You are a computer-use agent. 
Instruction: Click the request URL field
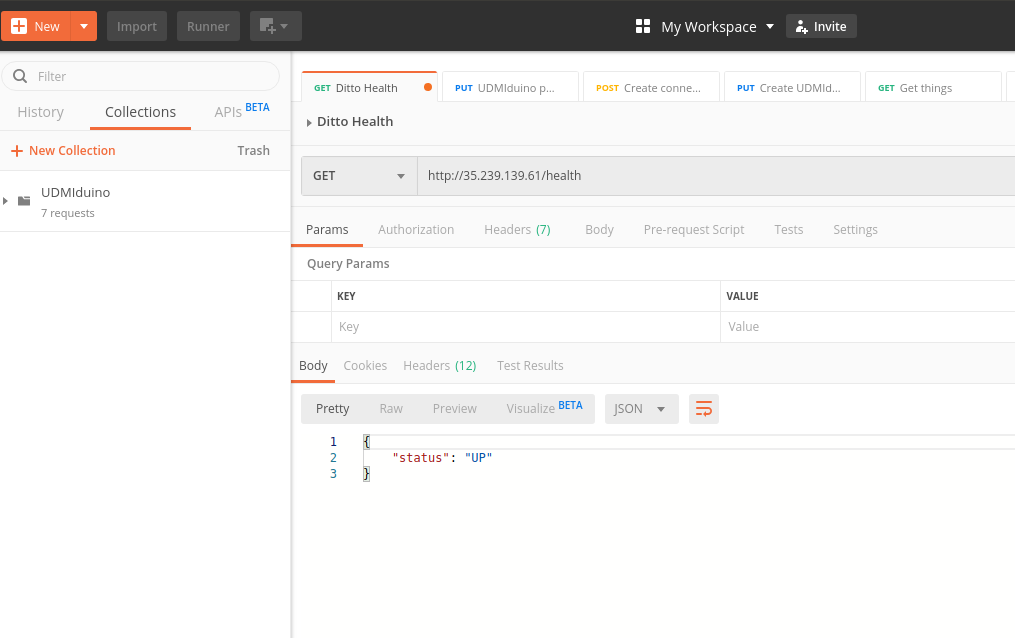[x=716, y=176]
